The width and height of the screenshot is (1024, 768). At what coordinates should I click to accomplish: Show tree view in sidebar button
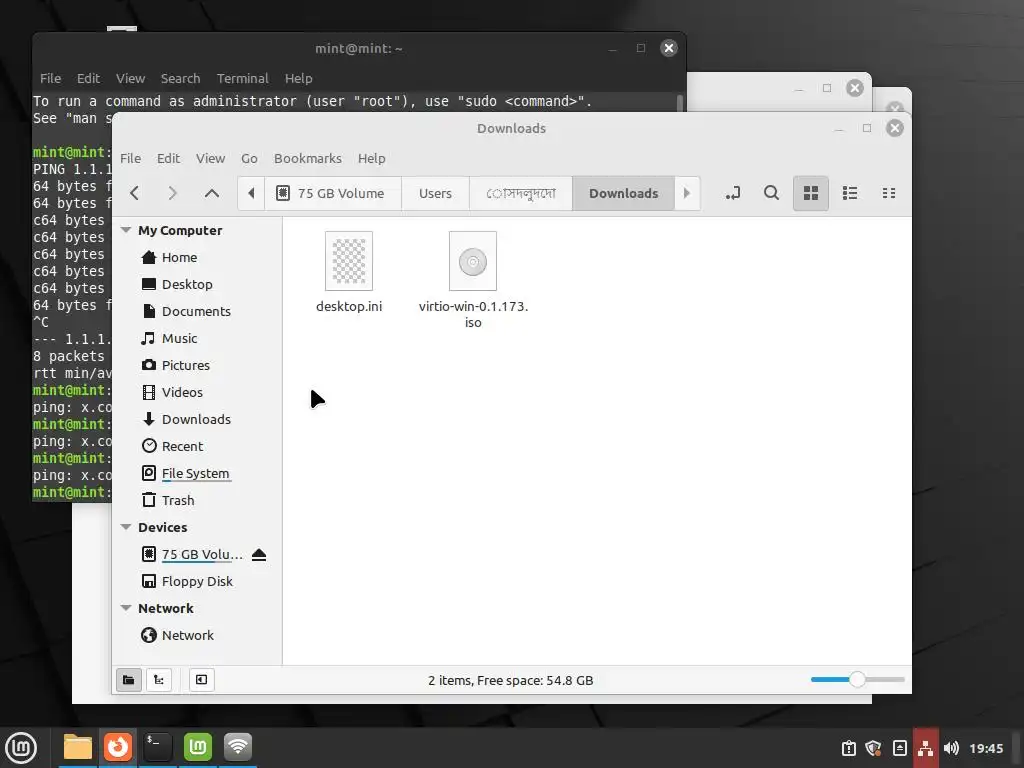[x=159, y=680]
